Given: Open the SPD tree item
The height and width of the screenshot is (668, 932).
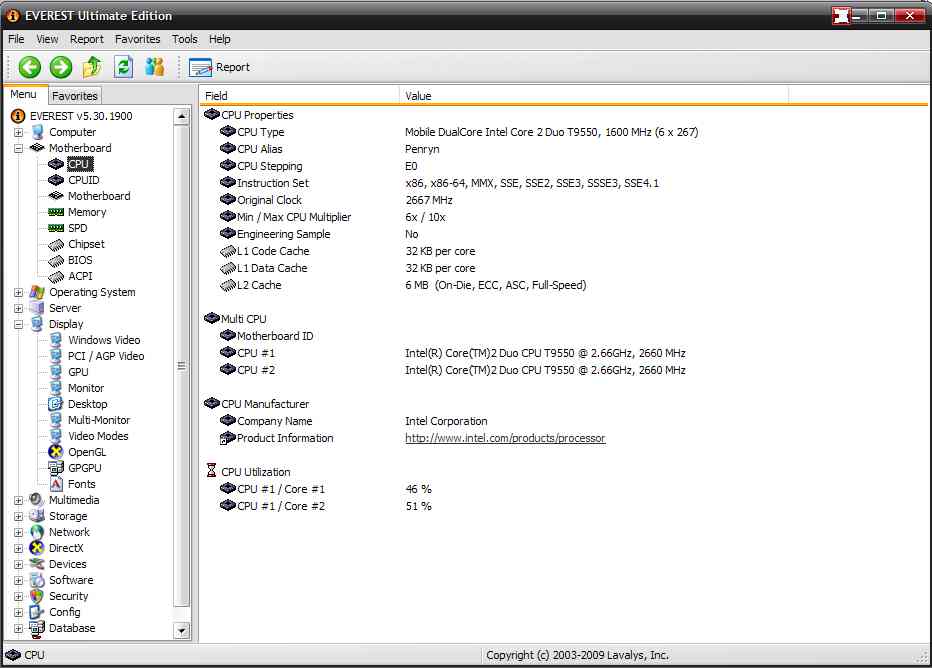Looking at the screenshot, I should 77,228.
